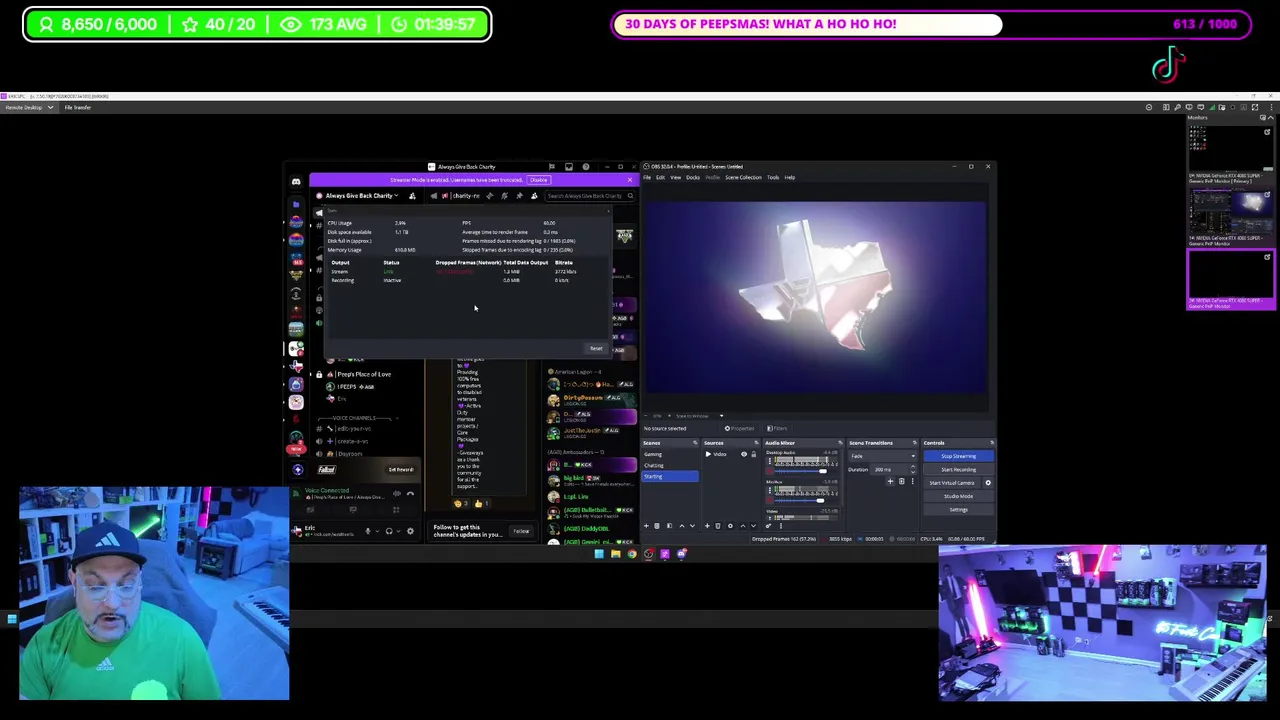Open the OBS Tools menu
1280x720 pixels.
[773, 177]
